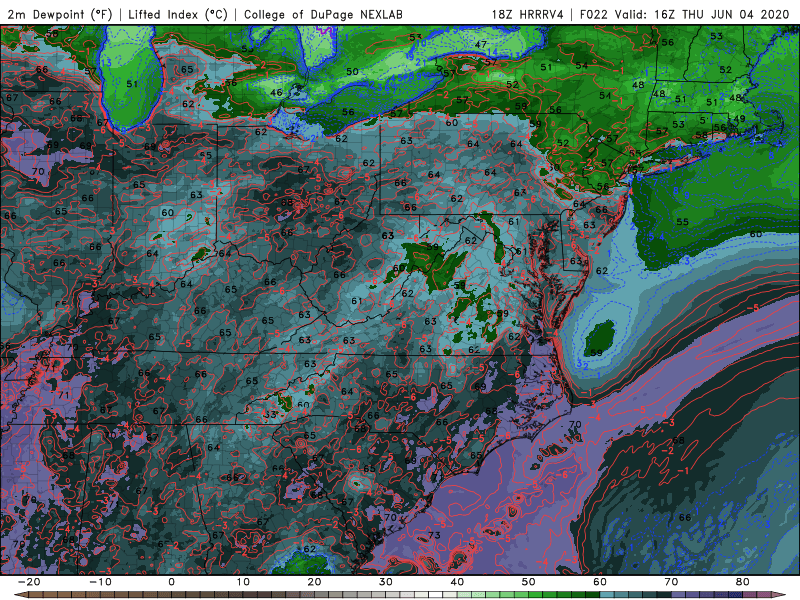Click the "F022" forecast hour text
Viewport: 800px width, 600px height.
click(x=595, y=14)
